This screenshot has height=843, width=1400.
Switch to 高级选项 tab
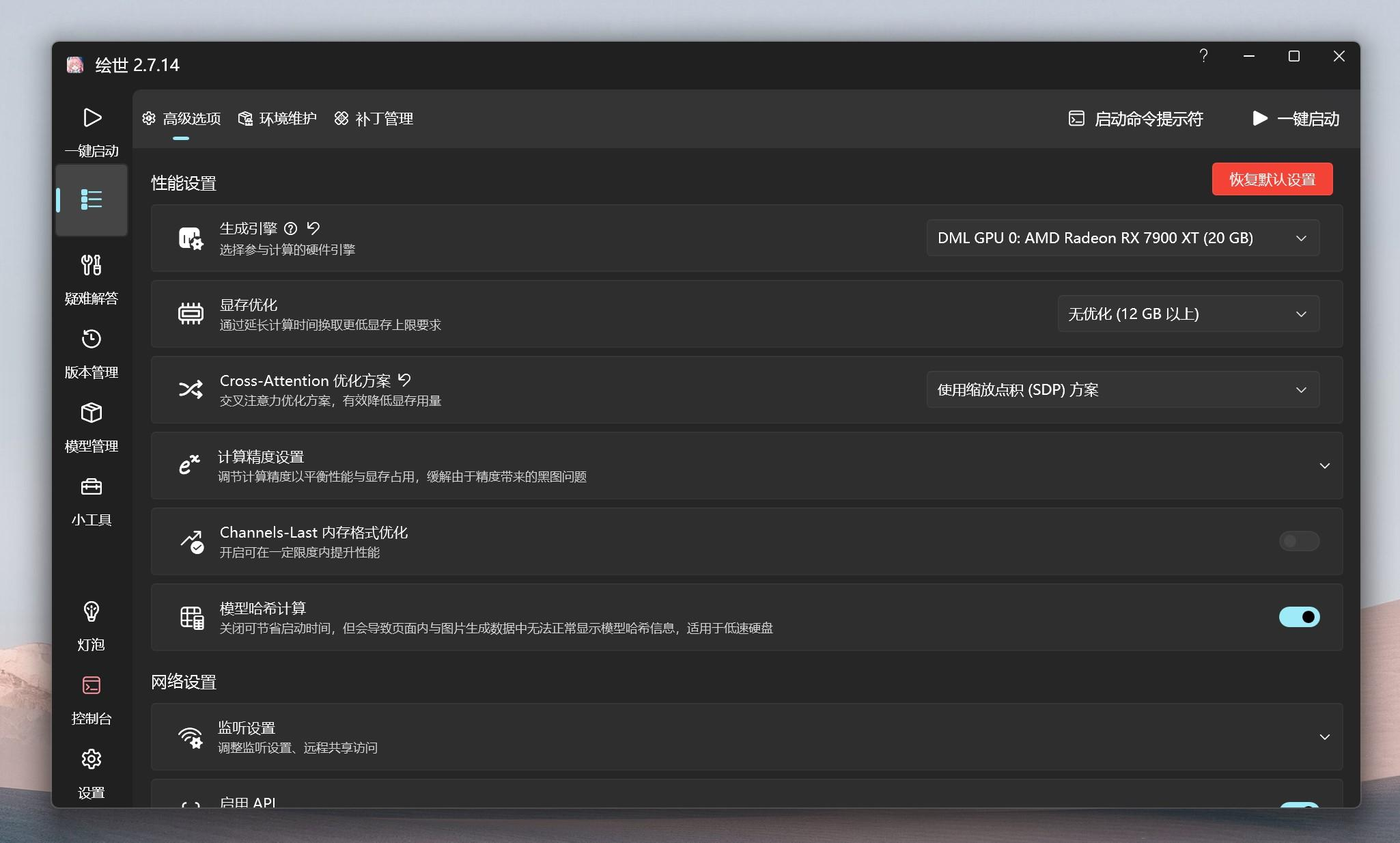coord(181,119)
